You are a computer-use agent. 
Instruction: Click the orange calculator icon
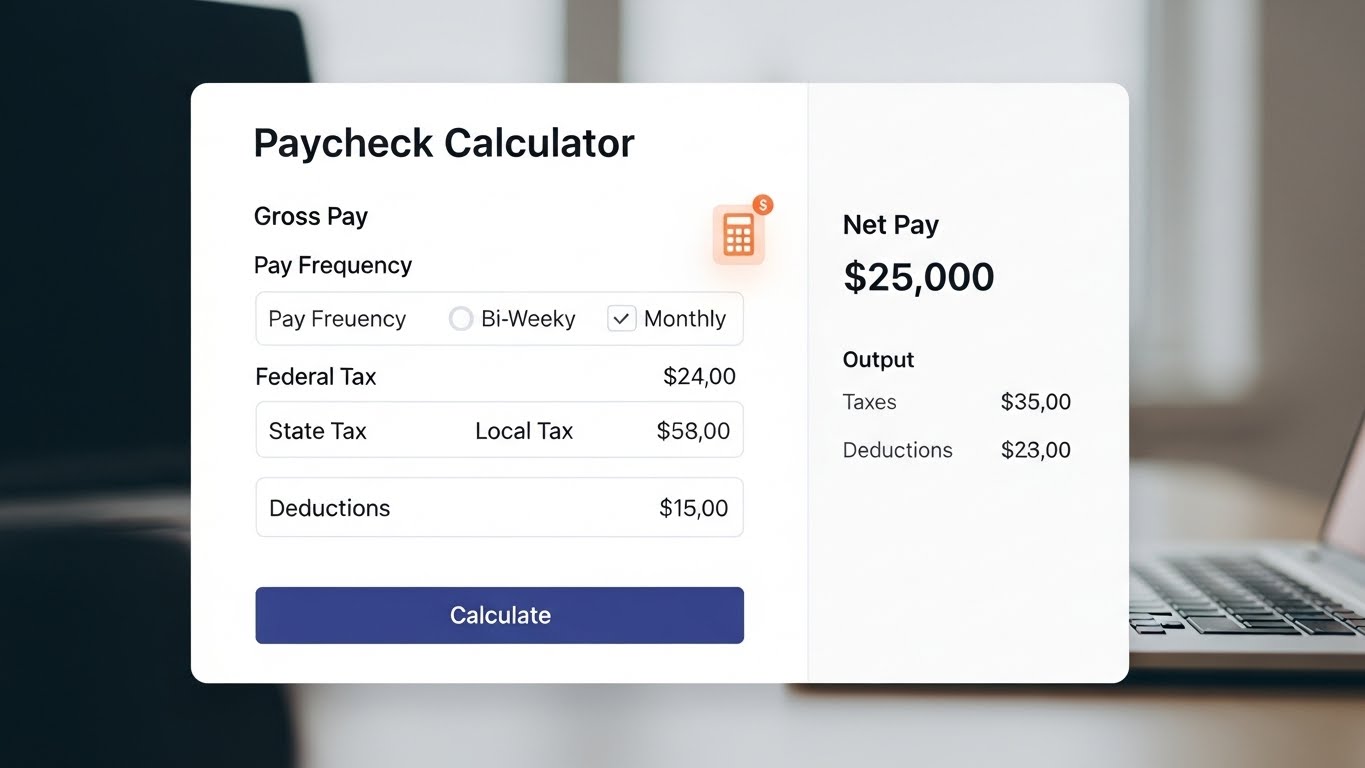point(738,236)
